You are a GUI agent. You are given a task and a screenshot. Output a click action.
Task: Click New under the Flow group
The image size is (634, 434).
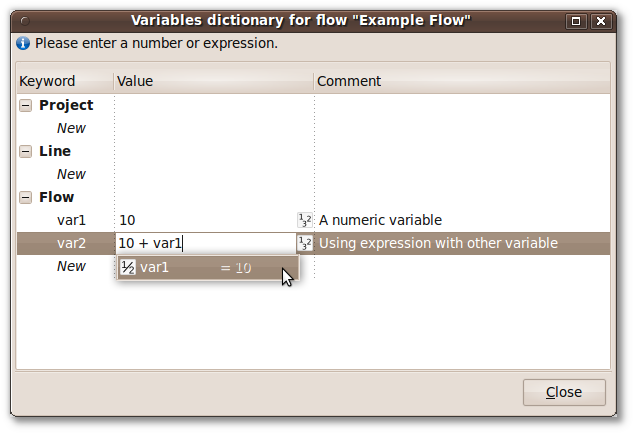click(x=71, y=267)
